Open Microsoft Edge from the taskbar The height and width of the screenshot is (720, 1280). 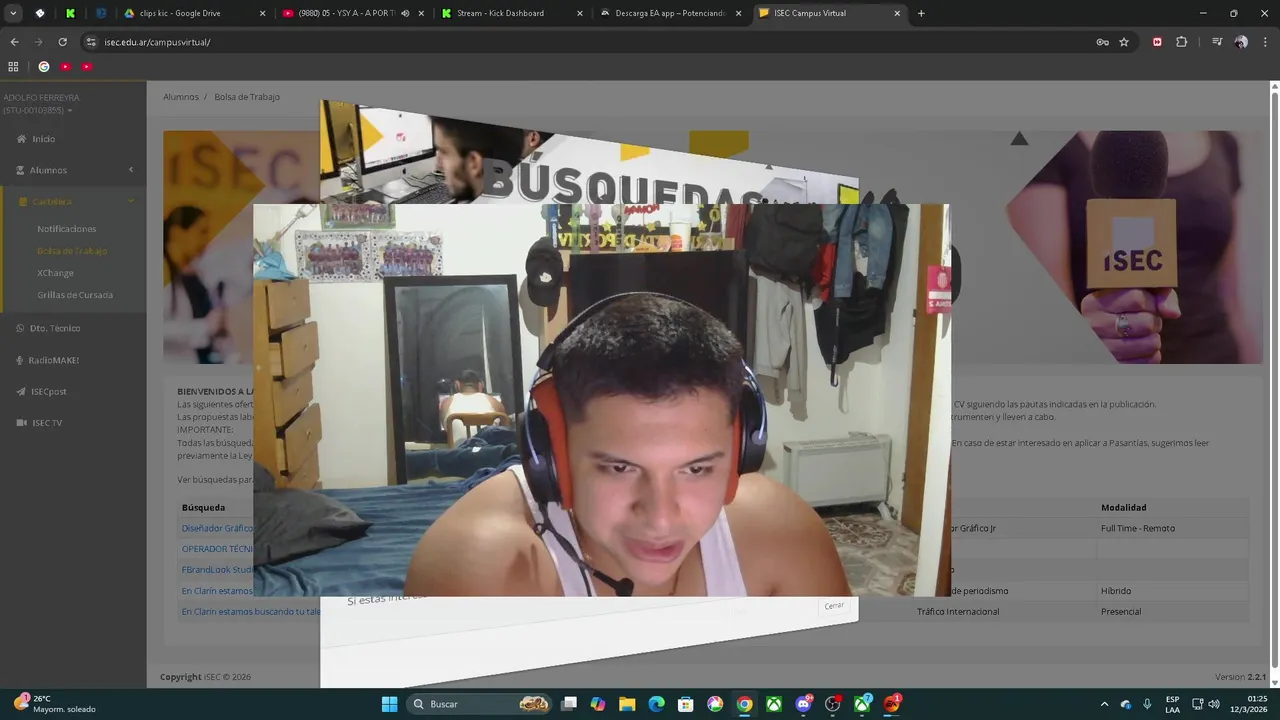pyautogui.click(x=656, y=704)
